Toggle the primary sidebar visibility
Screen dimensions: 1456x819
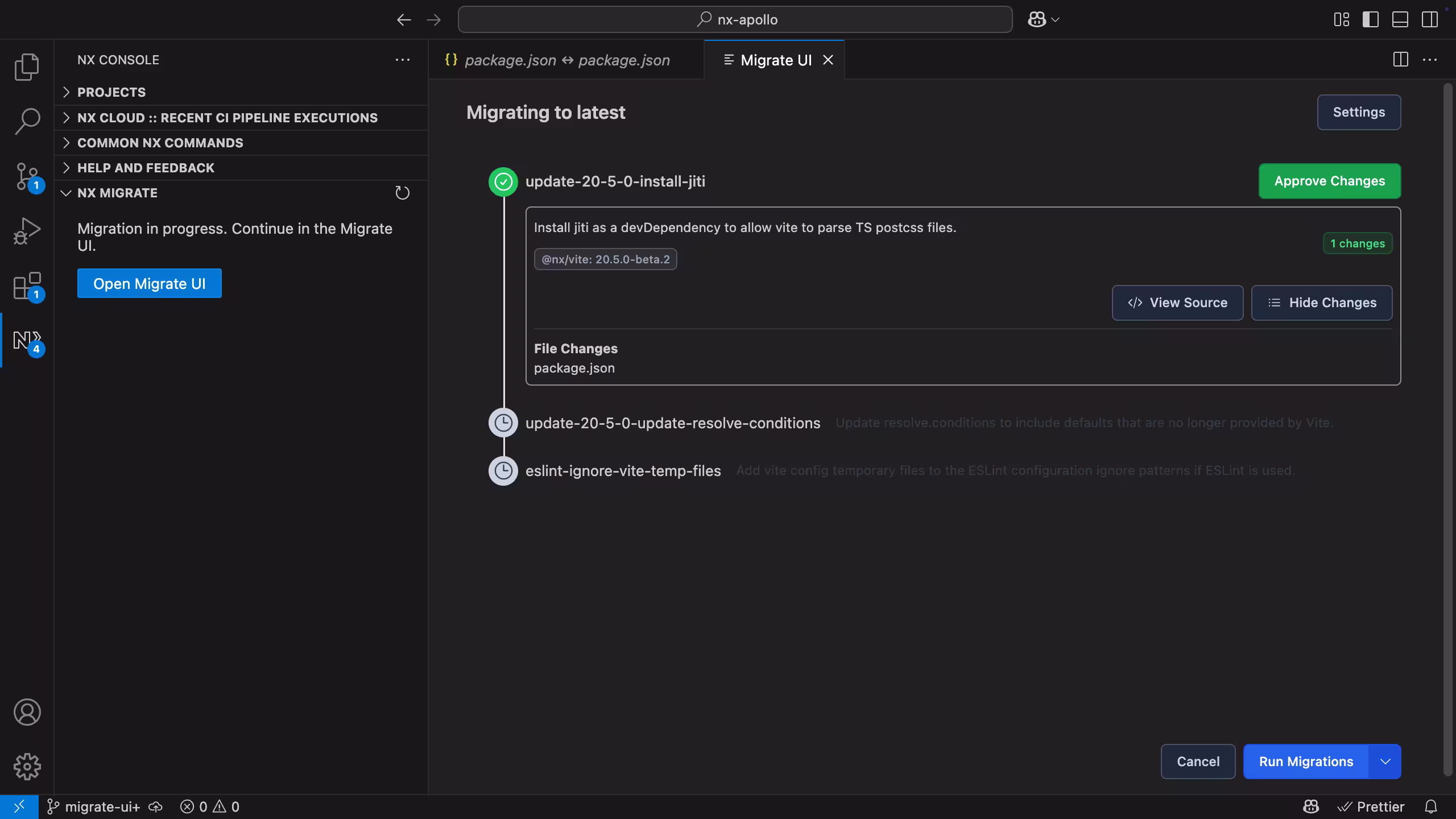tap(1371, 19)
